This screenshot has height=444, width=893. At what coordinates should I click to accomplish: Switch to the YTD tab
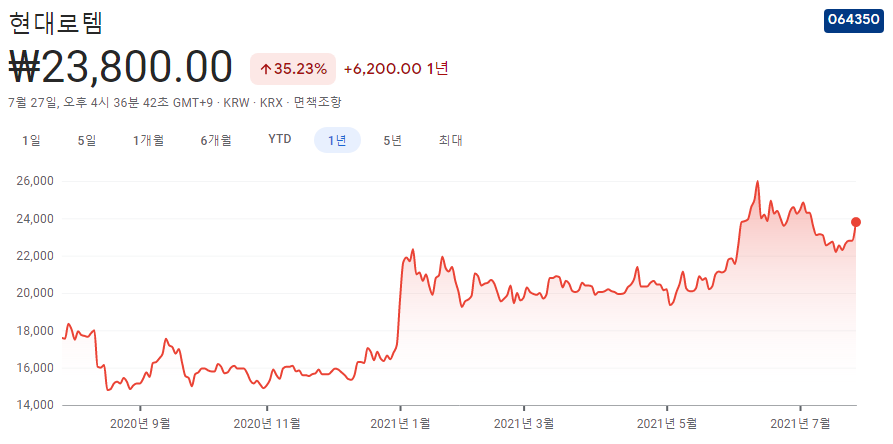[x=280, y=139]
